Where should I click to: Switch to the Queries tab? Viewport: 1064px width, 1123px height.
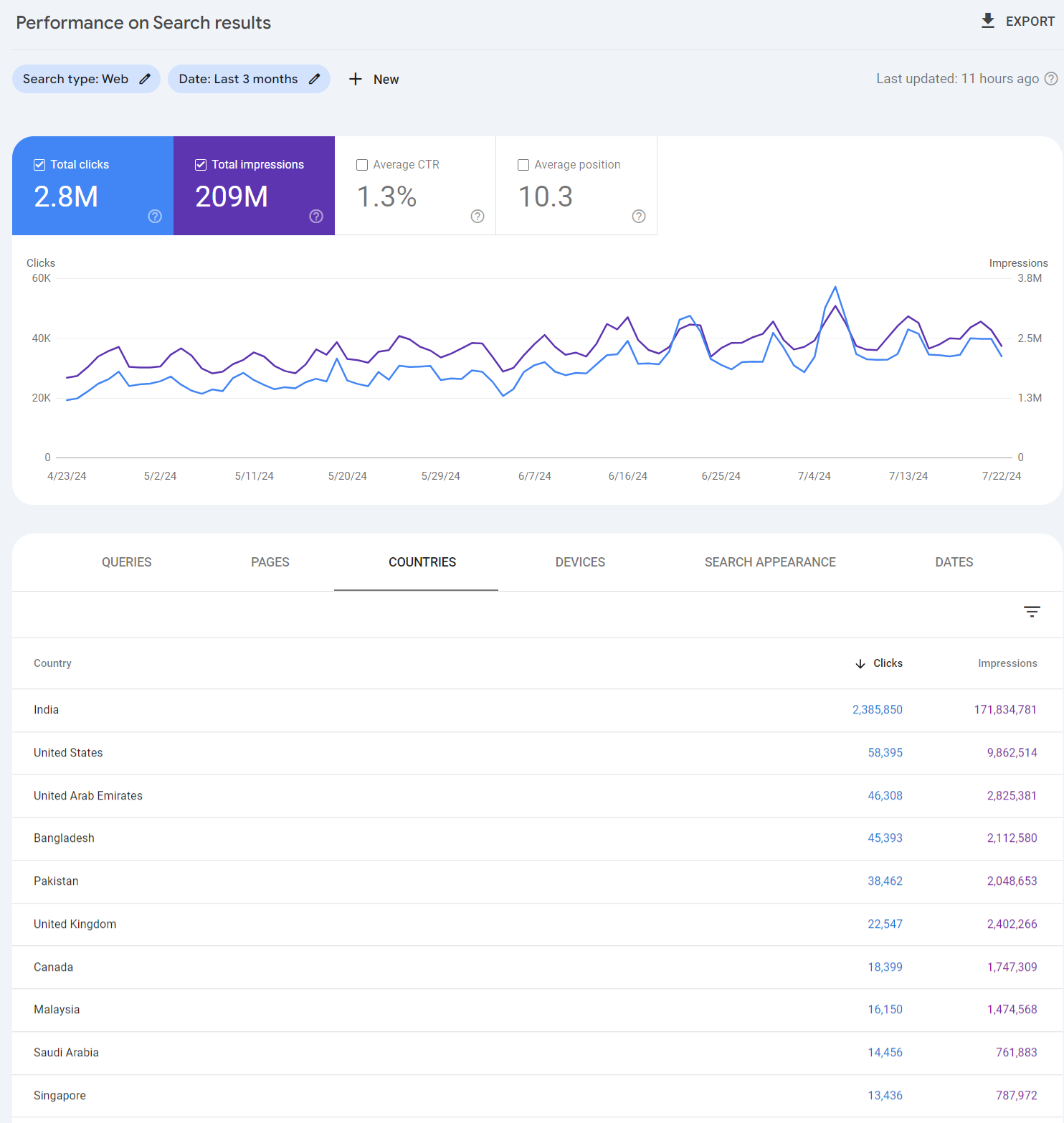pyautogui.click(x=126, y=562)
